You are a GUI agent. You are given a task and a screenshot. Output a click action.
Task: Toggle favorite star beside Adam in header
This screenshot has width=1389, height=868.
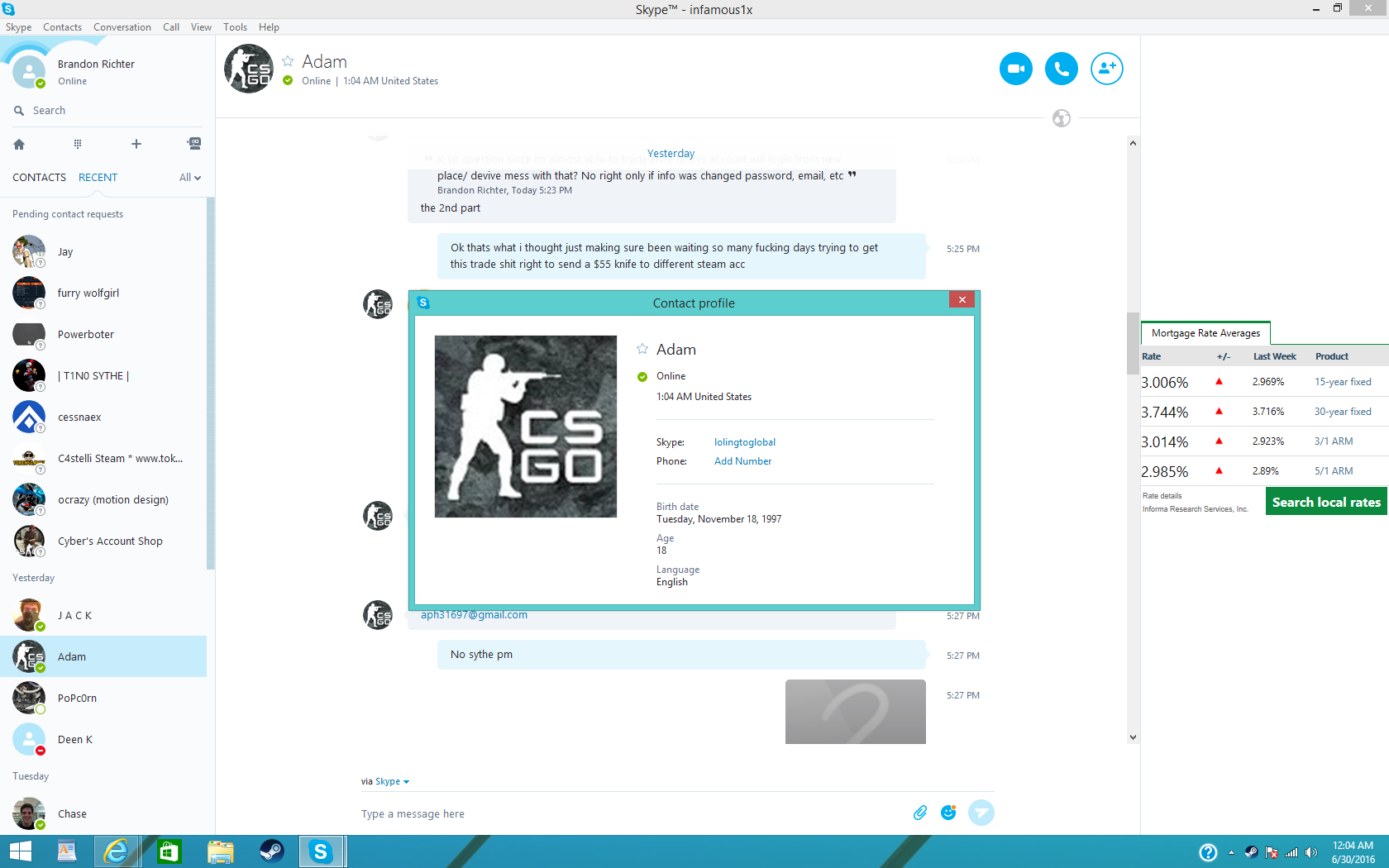coord(288,61)
